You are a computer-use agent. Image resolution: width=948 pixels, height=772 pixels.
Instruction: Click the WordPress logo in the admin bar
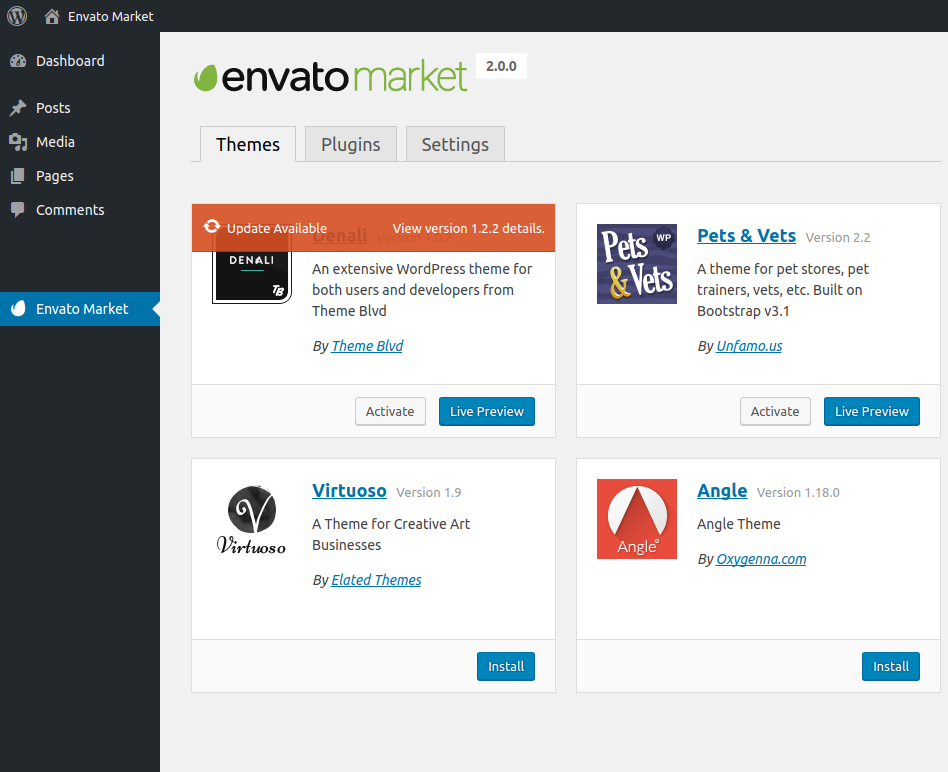16,16
